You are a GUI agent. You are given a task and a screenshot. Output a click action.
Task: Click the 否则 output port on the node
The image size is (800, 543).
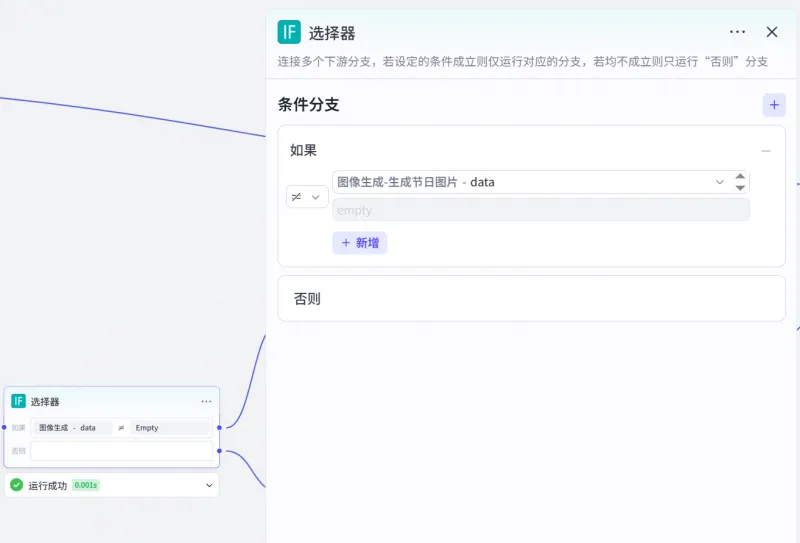220,451
